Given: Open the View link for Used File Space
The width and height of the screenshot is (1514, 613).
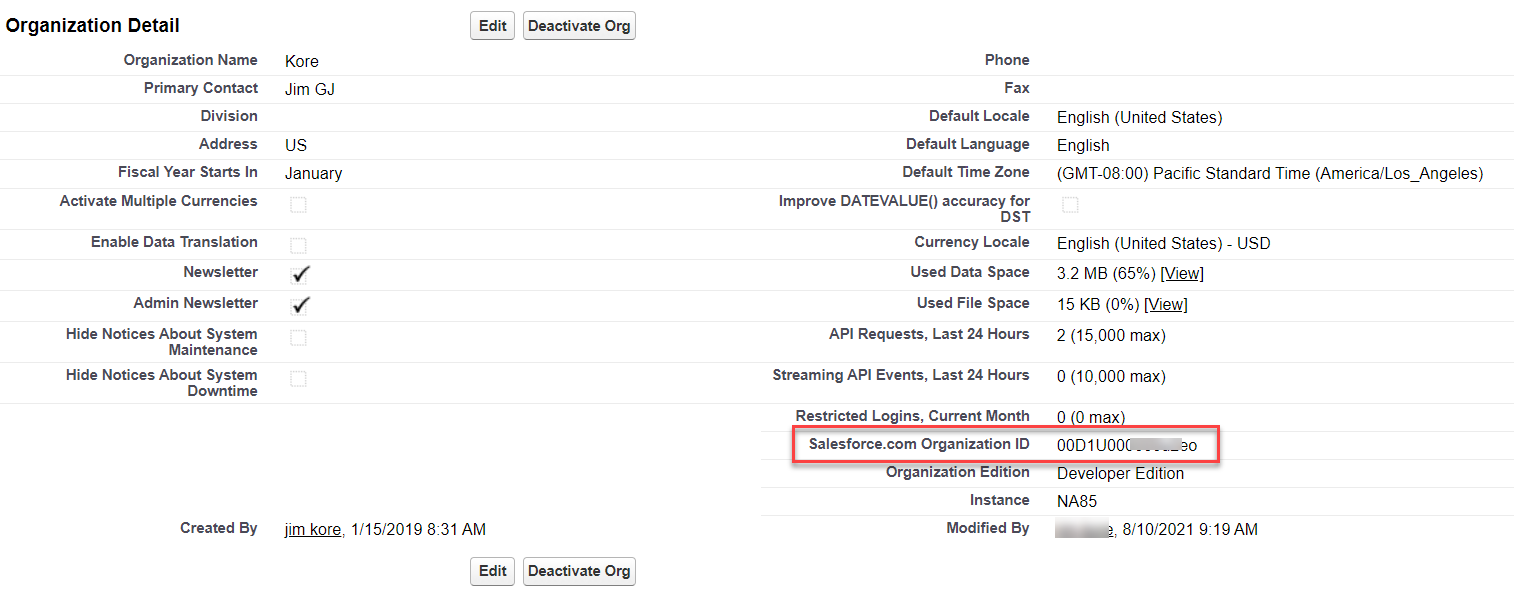Looking at the screenshot, I should (1166, 305).
